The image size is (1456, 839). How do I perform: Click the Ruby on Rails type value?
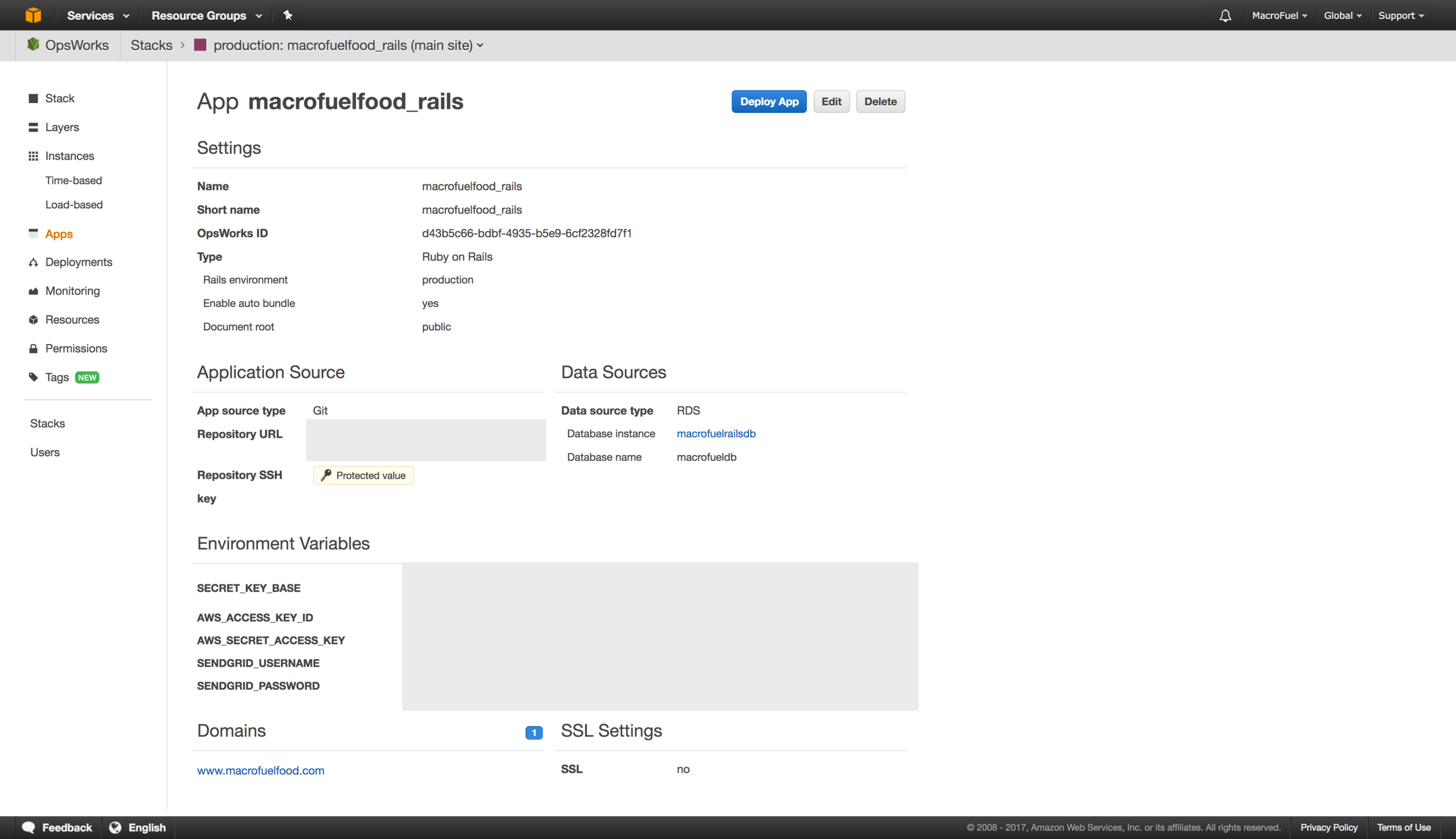[x=457, y=257]
